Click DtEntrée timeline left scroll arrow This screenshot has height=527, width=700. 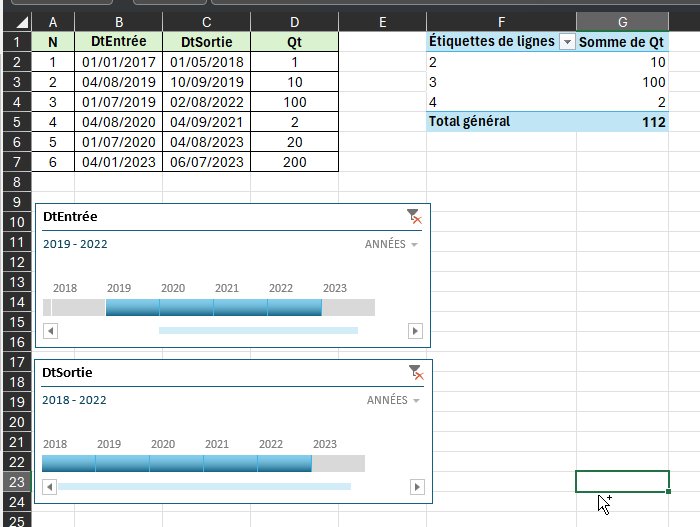coord(50,331)
